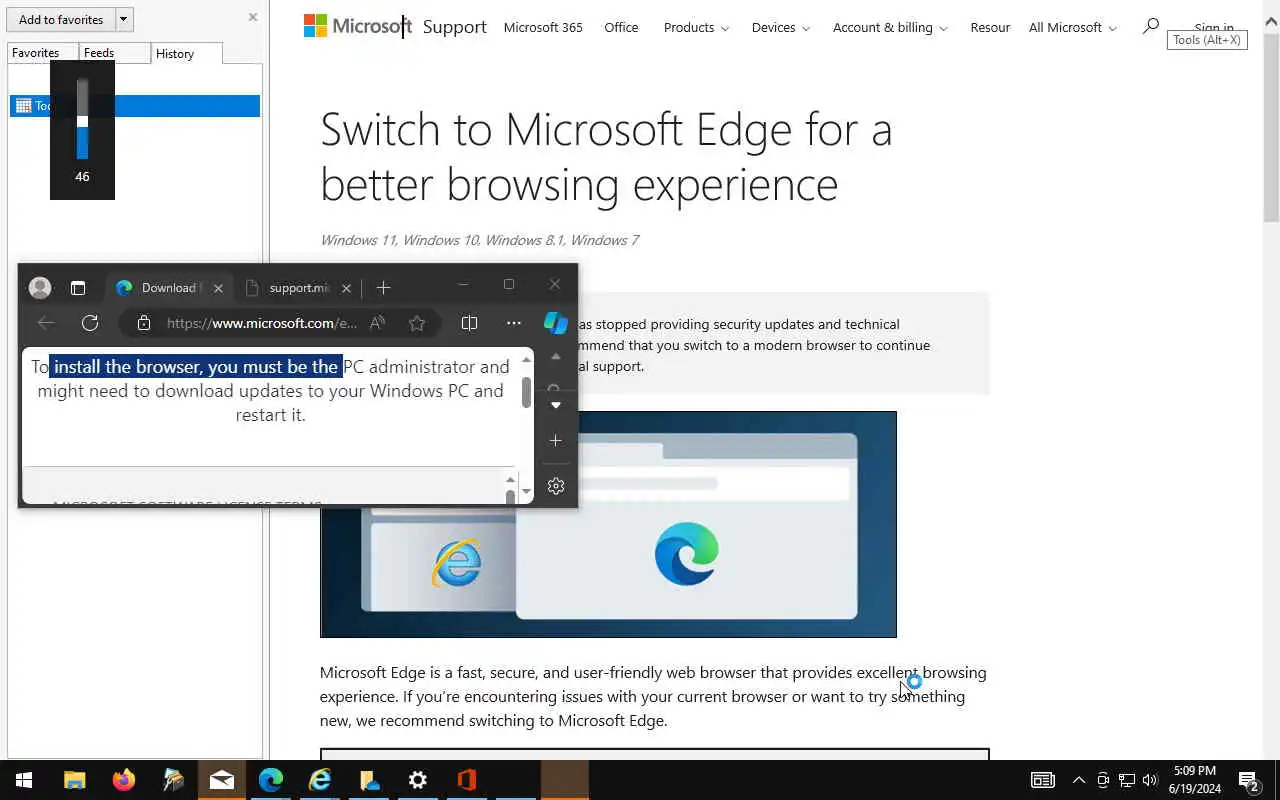Close the support.microsoft tab in Edge
Screen dimensions: 1280x800
tap(346, 288)
